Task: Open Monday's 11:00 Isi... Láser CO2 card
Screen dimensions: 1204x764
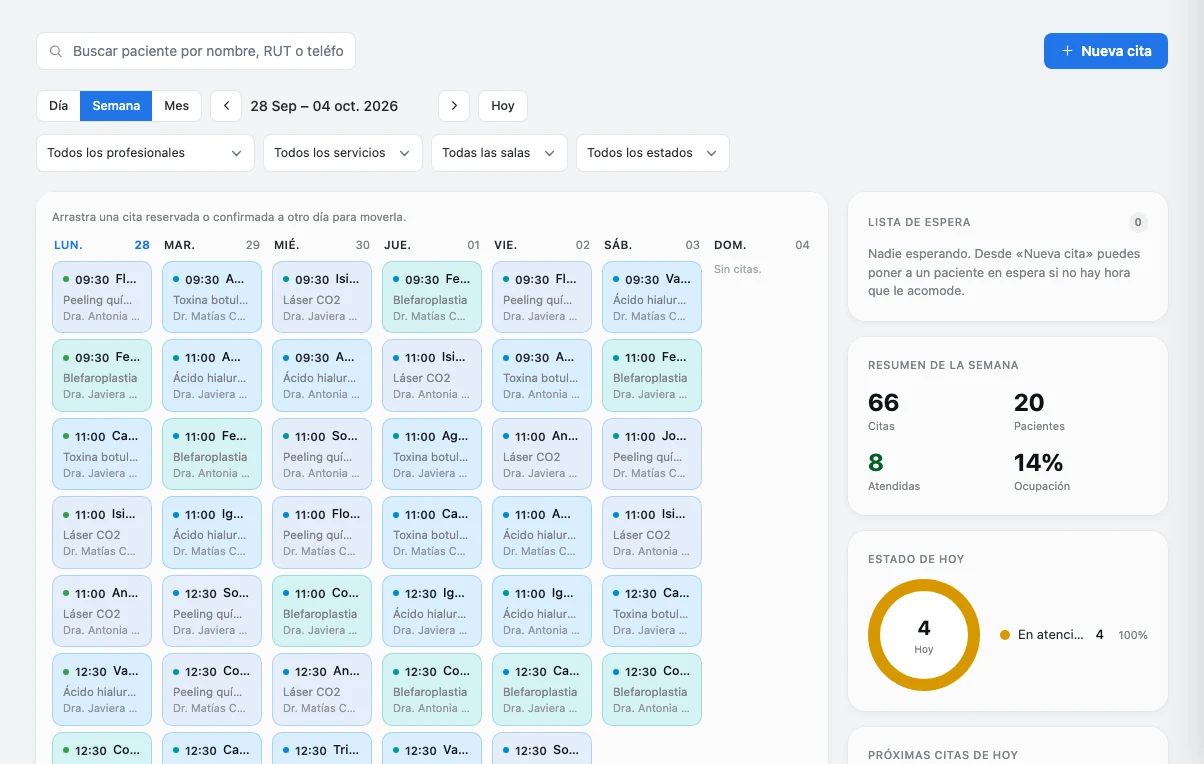Action: pos(102,532)
